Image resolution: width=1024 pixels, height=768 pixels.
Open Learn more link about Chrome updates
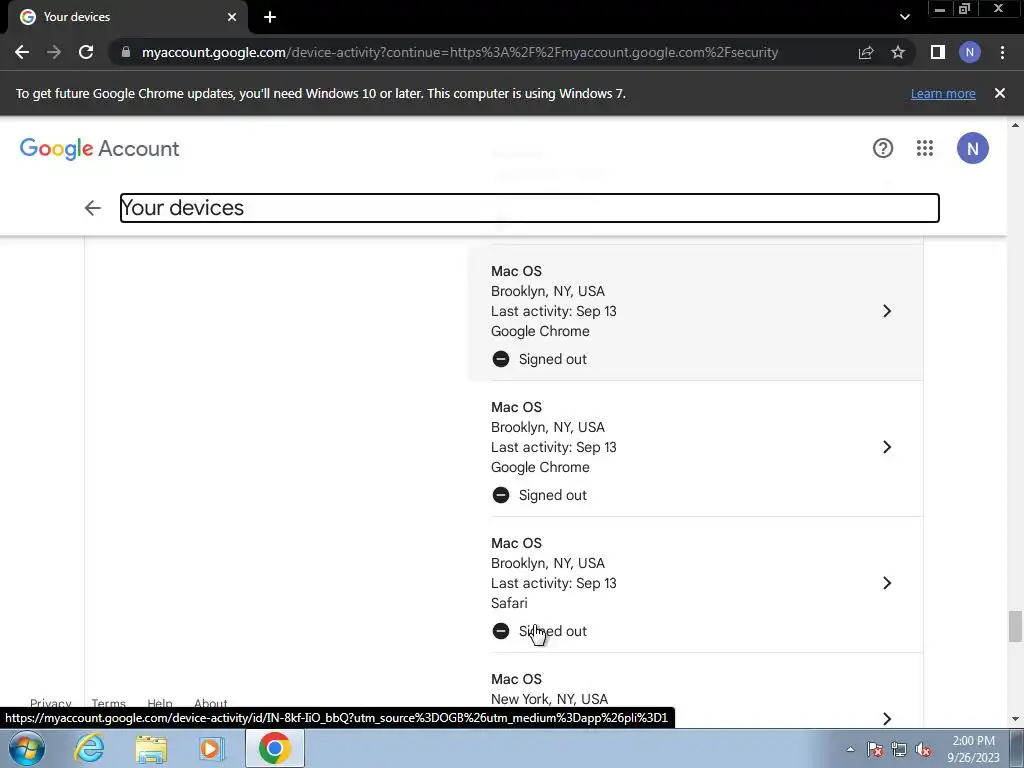pos(943,93)
